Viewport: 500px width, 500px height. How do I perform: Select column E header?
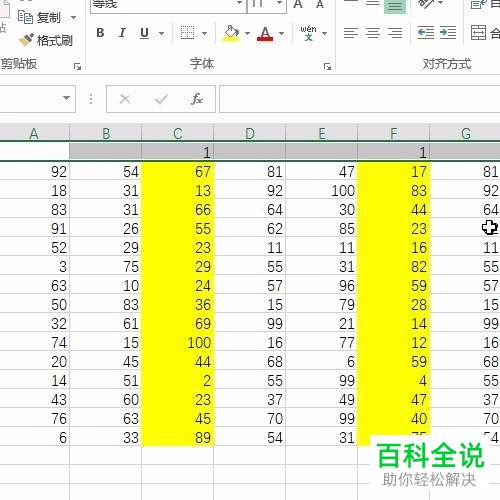click(x=322, y=133)
